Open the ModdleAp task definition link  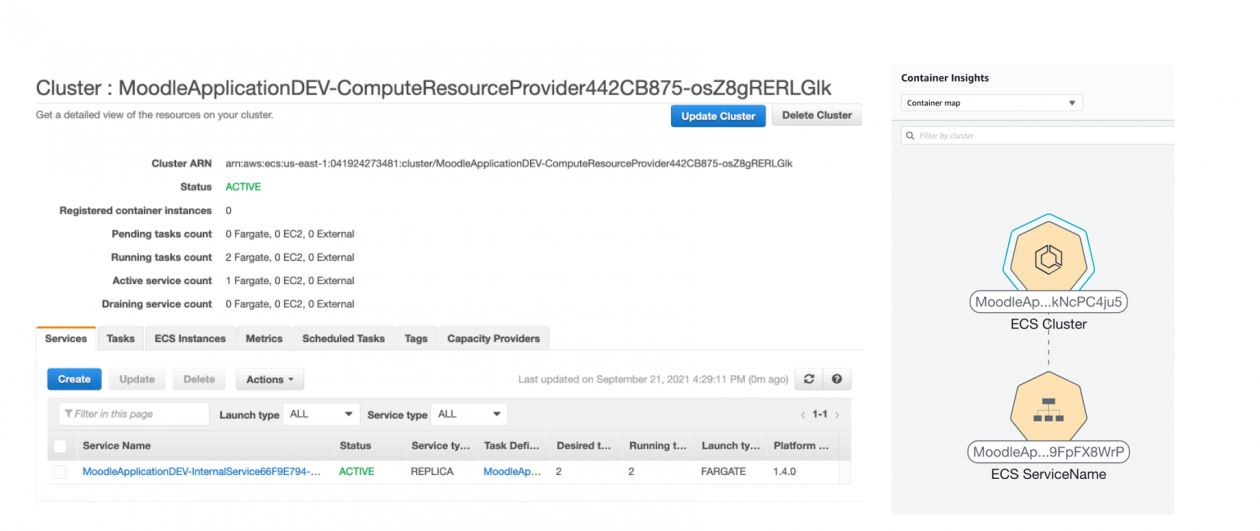[512, 471]
